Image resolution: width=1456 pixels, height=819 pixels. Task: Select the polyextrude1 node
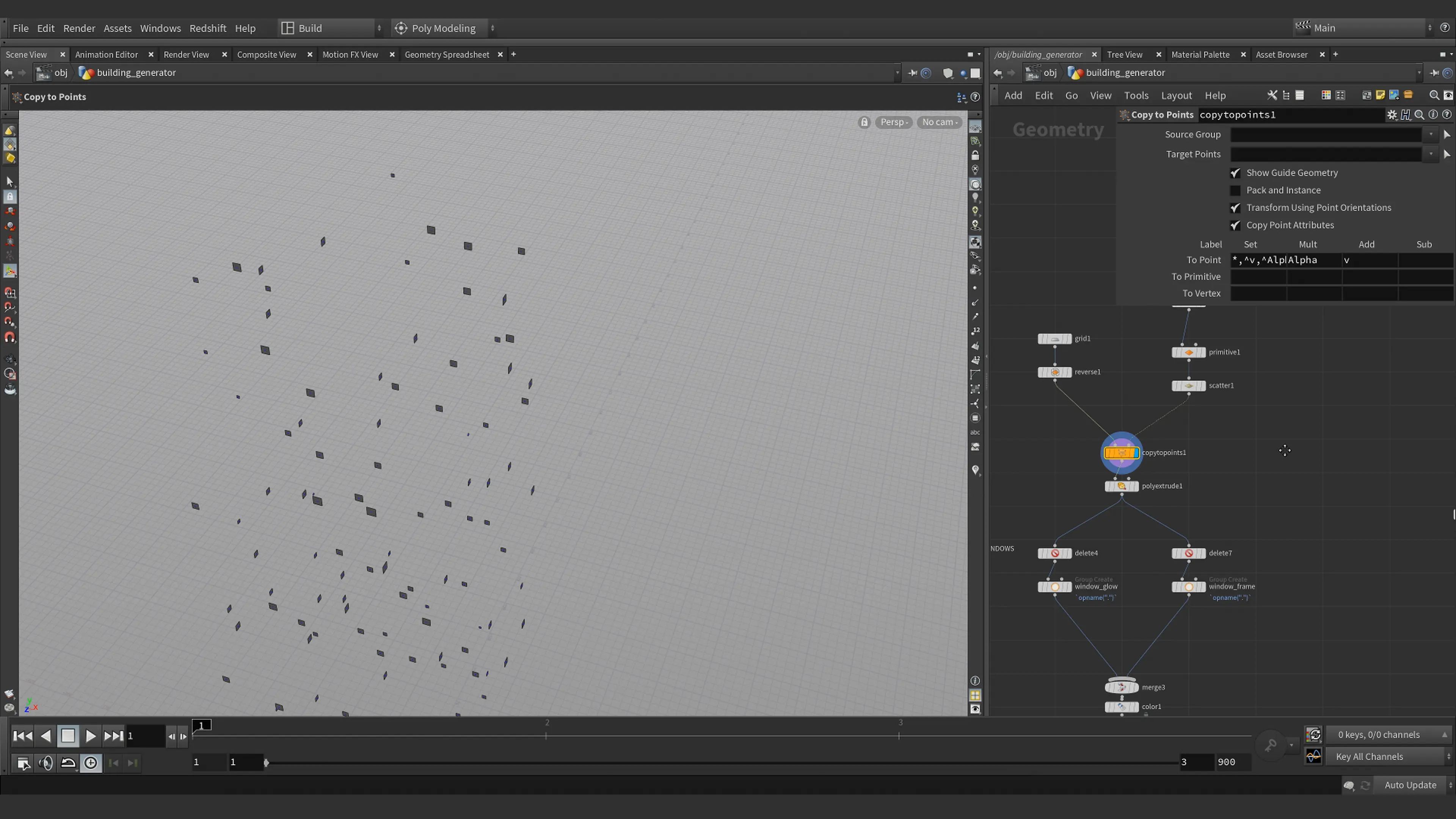[1122, 486]
